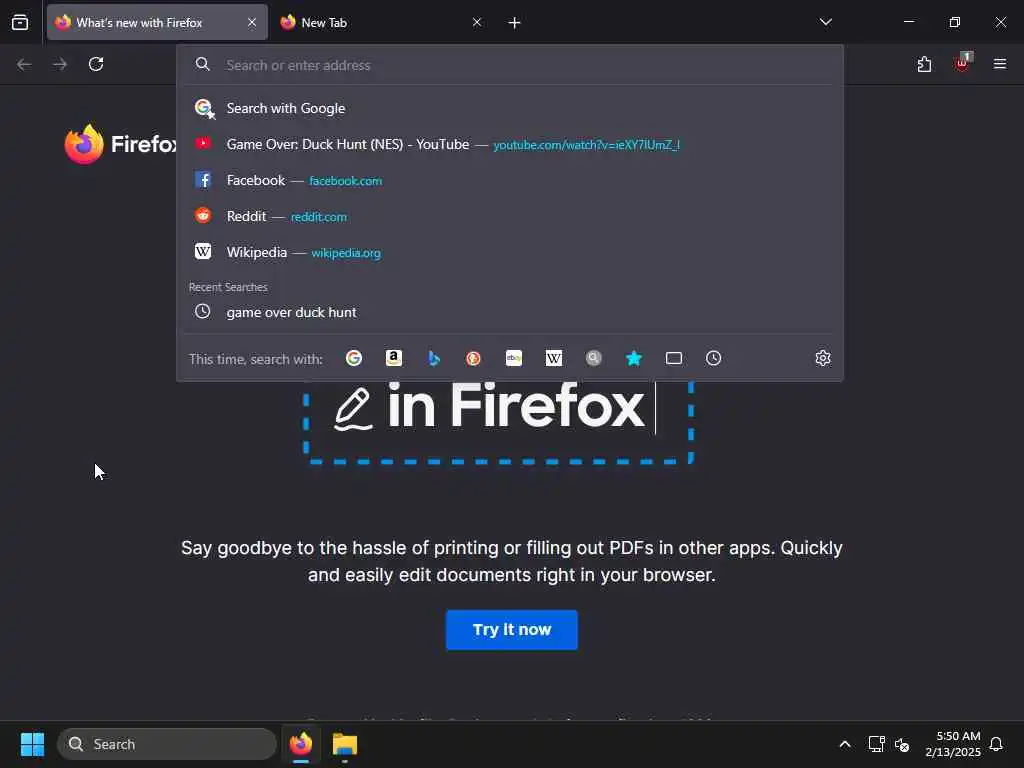Switch to the New Tab tab
Image resolution: width=1024 pixels, height=768 pixels.
point(382,22)
